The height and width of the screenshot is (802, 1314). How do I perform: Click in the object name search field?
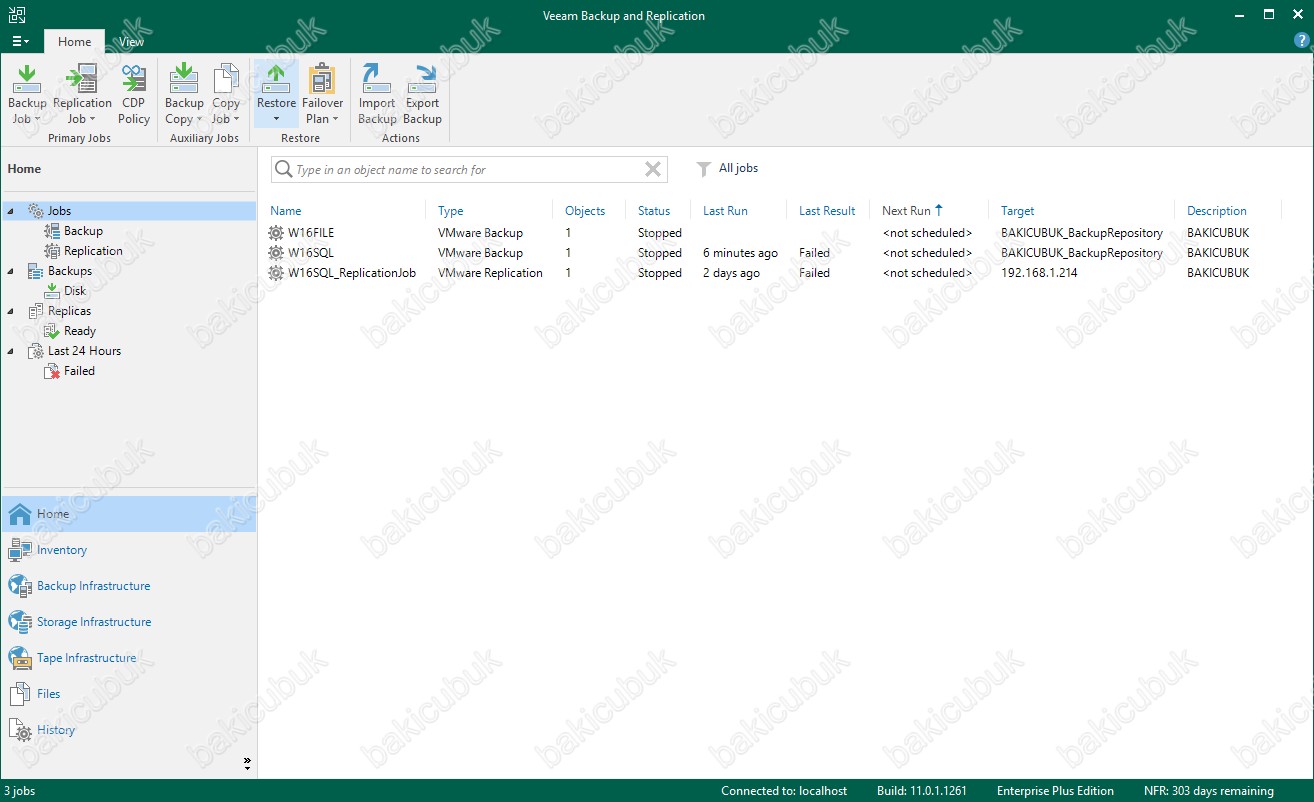[467, 170]
